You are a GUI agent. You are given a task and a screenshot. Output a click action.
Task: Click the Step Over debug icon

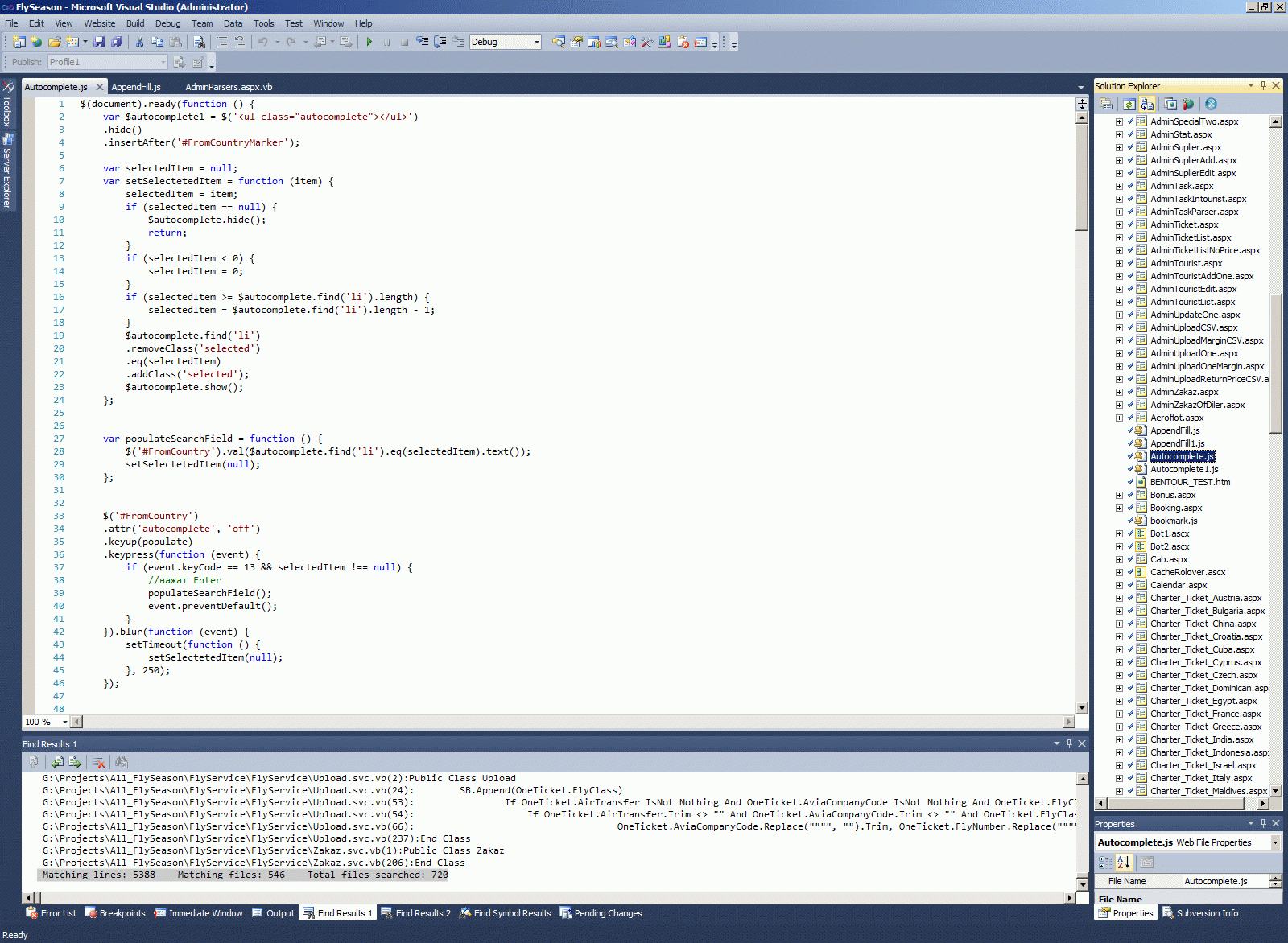point(440,42)
